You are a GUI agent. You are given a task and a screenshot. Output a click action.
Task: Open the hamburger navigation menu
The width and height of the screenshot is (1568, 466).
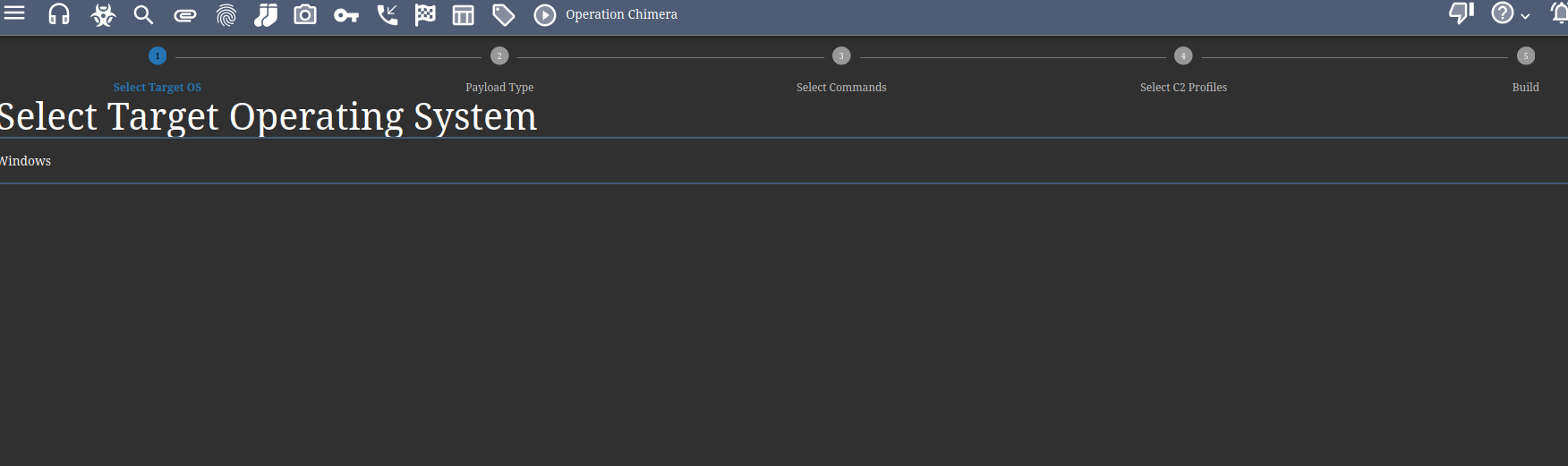point(14,13)
